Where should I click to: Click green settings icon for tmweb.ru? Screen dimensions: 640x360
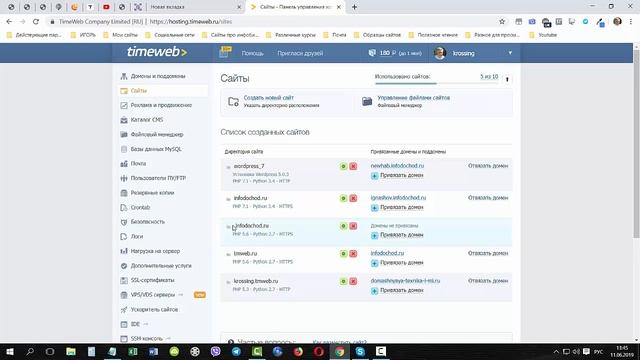tap(343, 254)
